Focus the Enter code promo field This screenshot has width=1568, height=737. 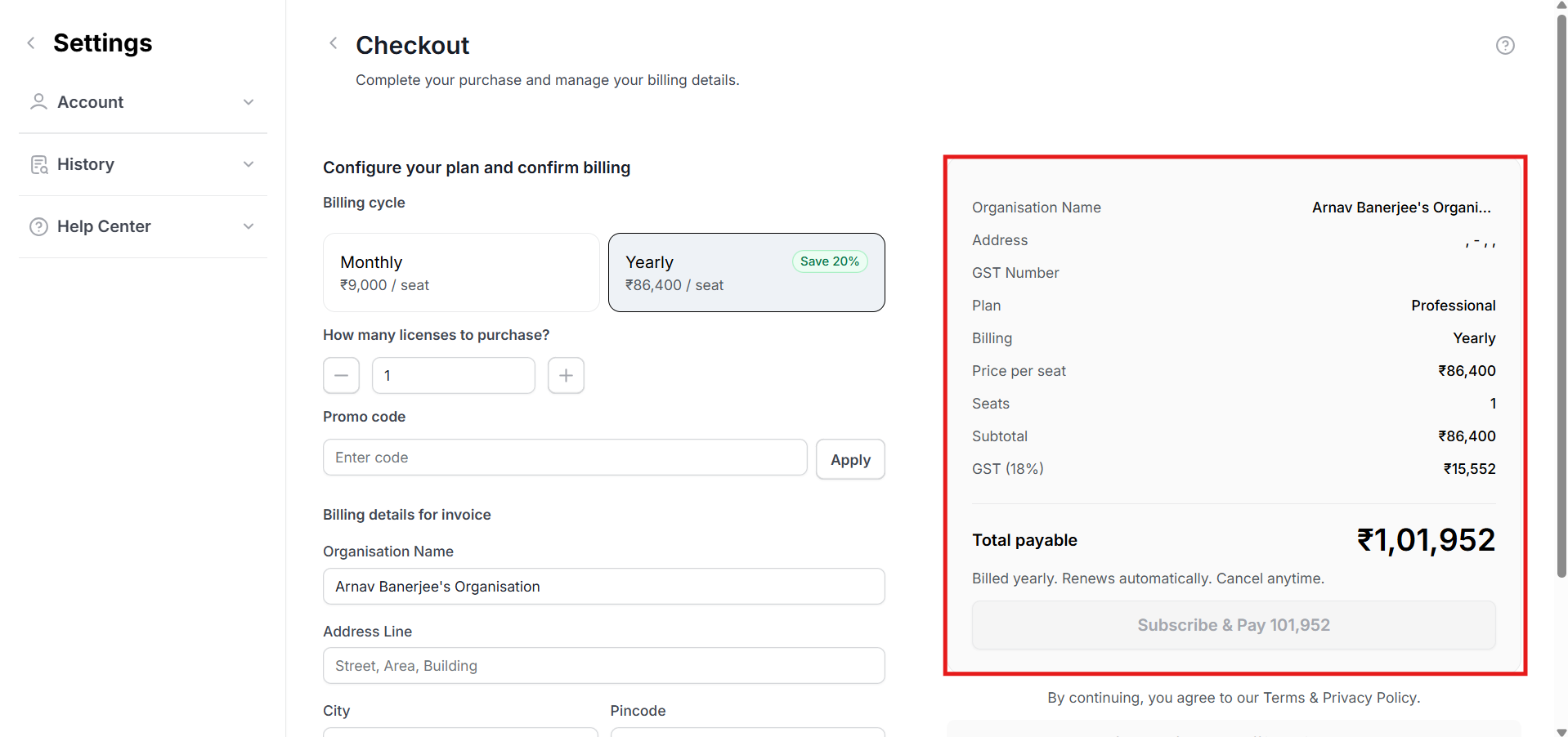tap(564, 458)
